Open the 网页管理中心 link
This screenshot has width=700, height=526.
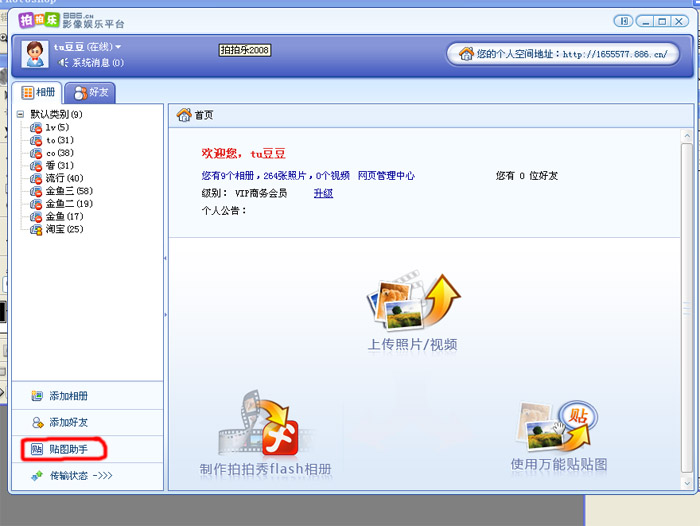tap(386, 175)
